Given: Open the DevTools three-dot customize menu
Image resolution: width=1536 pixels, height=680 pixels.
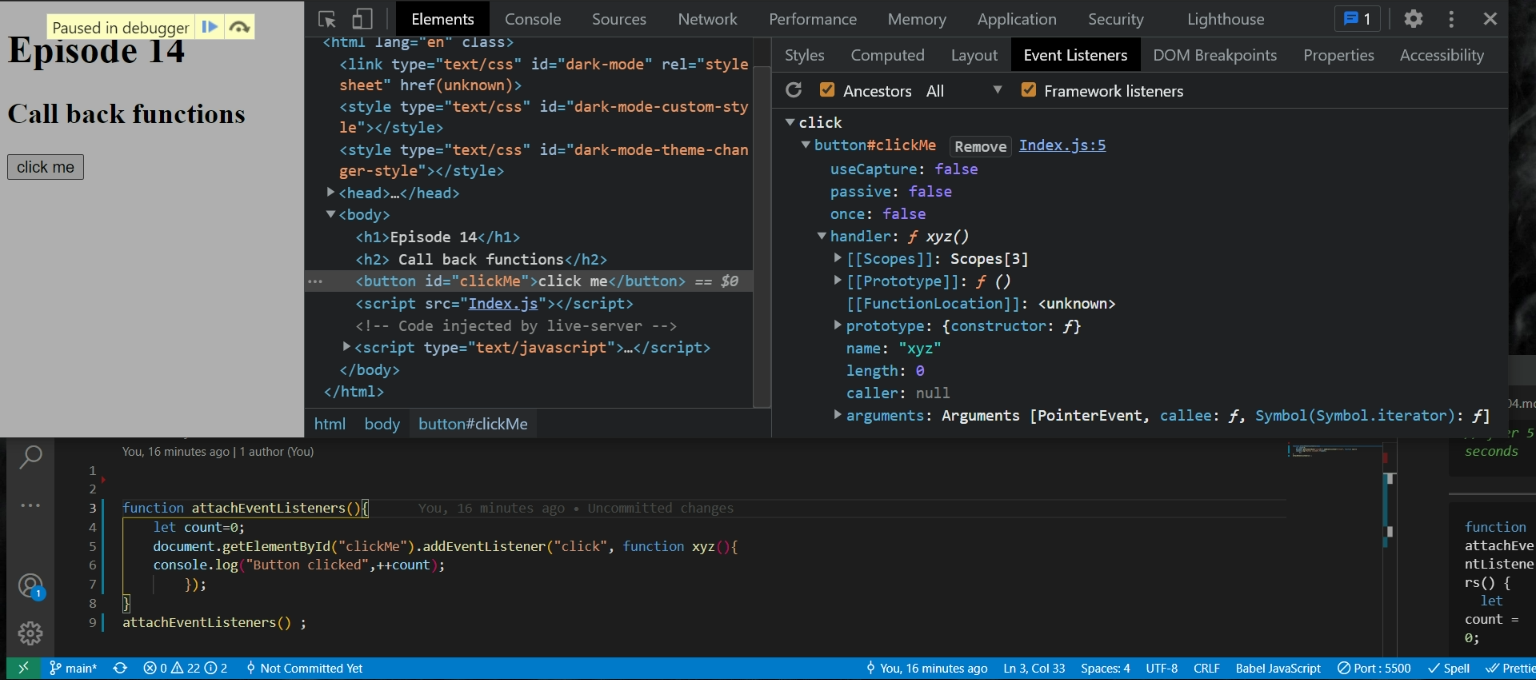Looking at the screenshot, I should (x=1451, y=19).
